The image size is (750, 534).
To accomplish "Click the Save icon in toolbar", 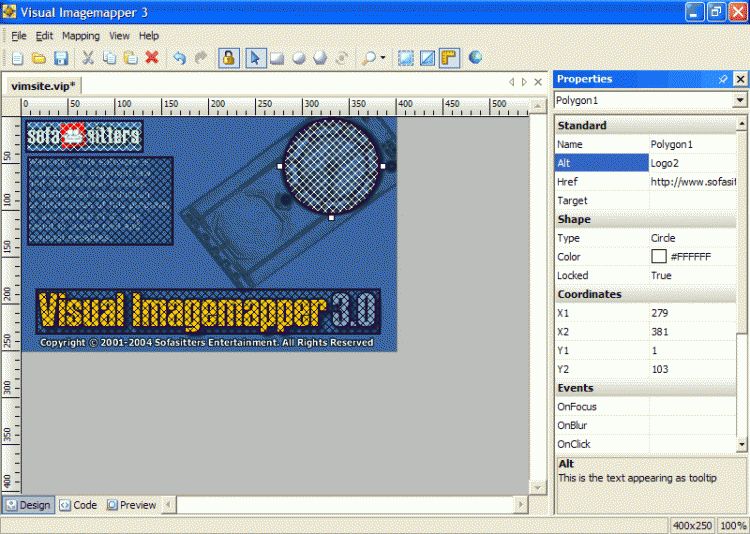I will coord(60,58).
